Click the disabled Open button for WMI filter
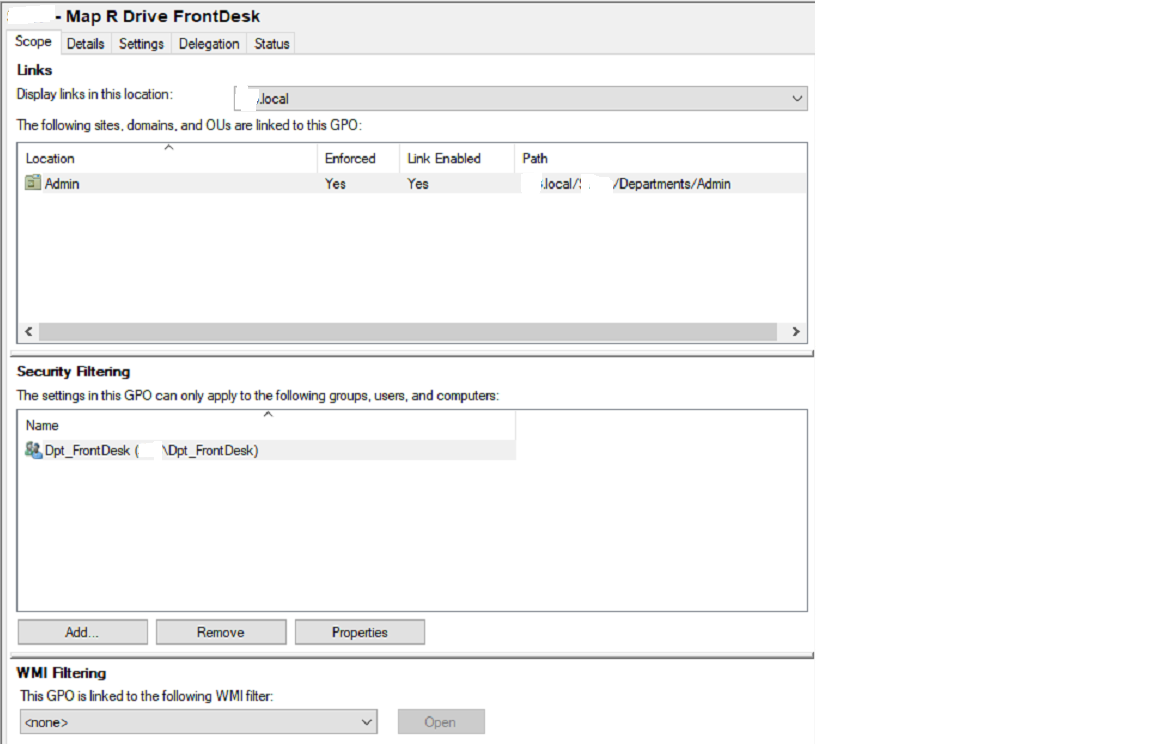1152x744 pixels. [440, 721]
